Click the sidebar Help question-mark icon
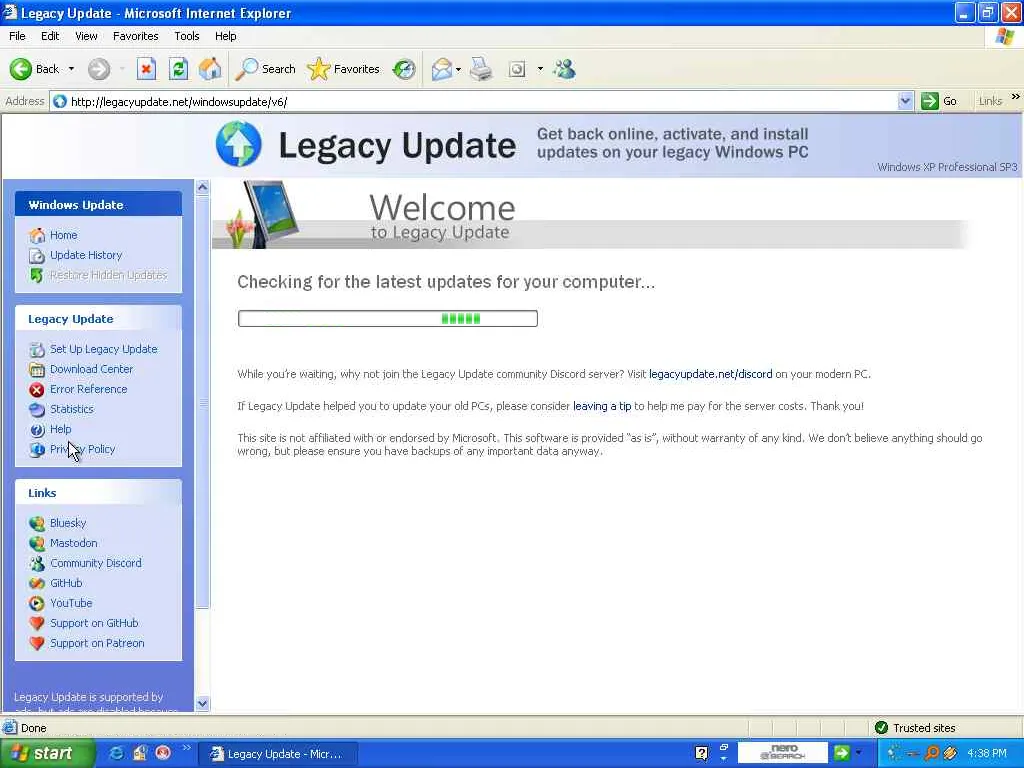This screenshot has width=1024, height=768. (x=37, y=430)
